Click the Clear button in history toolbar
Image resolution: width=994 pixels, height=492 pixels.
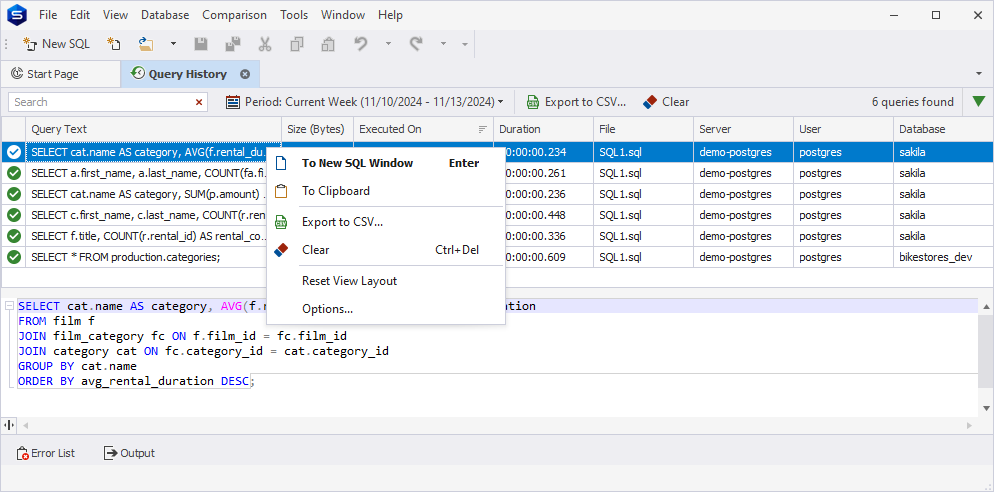[666, 102]
